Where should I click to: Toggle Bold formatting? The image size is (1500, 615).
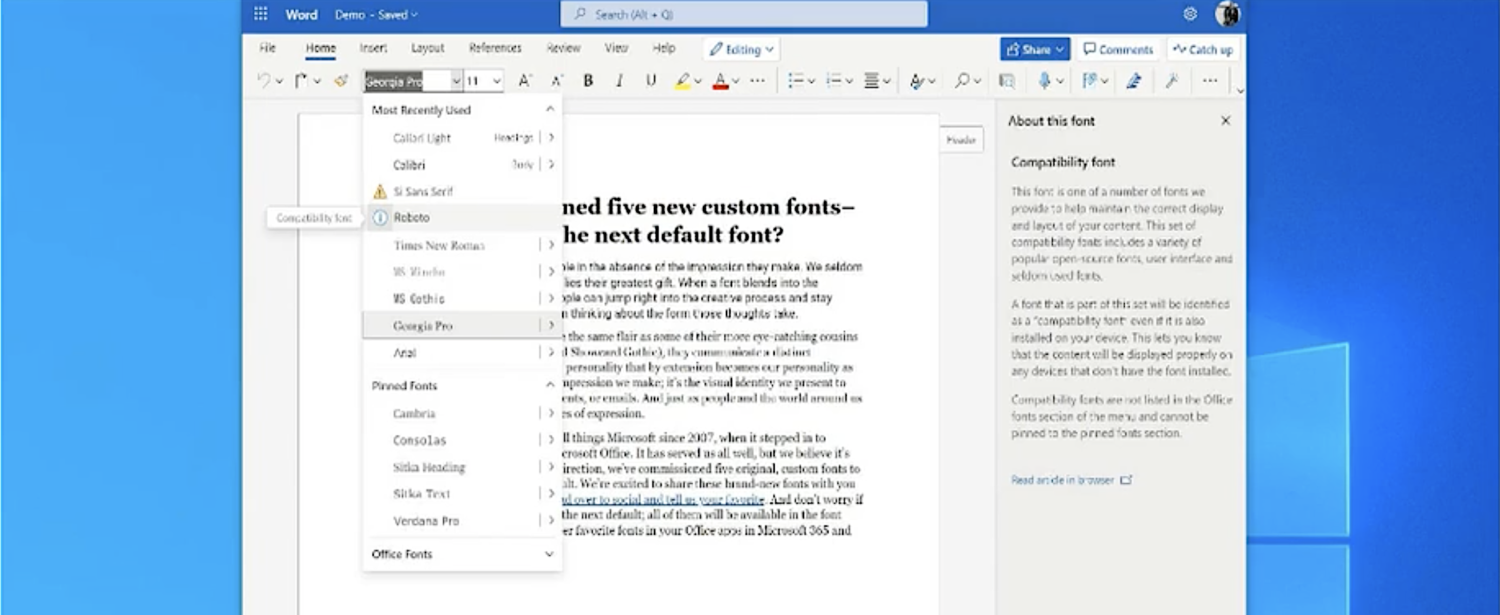pyautogui.click(x=588, y=81)
